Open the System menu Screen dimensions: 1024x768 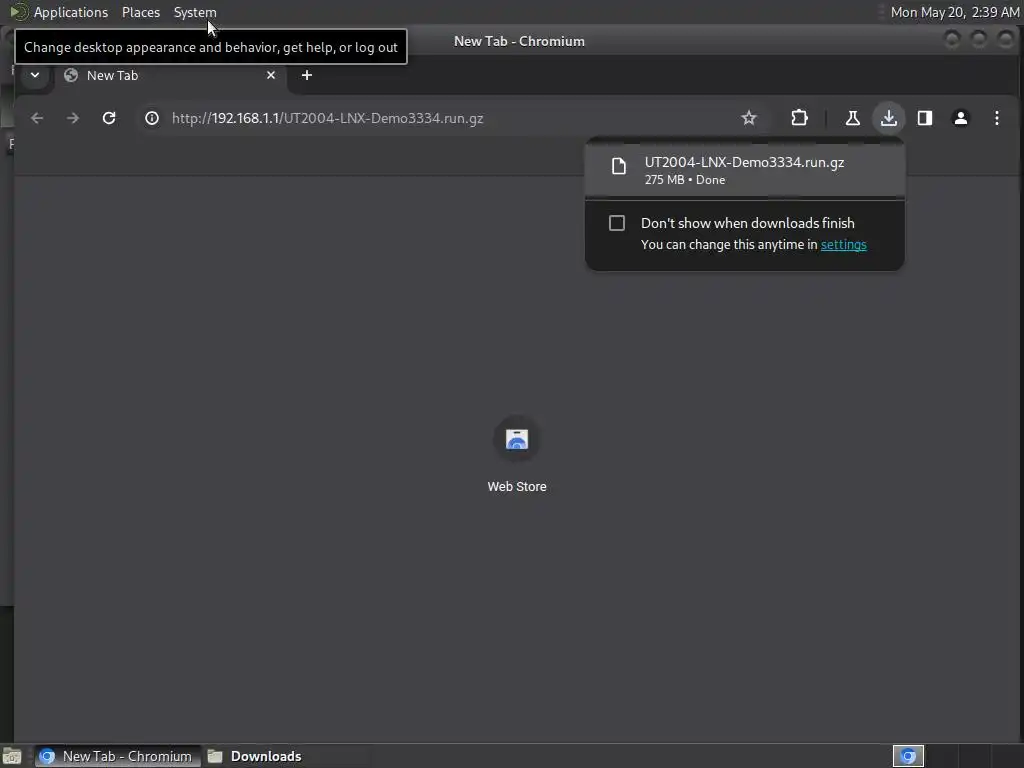195,12
